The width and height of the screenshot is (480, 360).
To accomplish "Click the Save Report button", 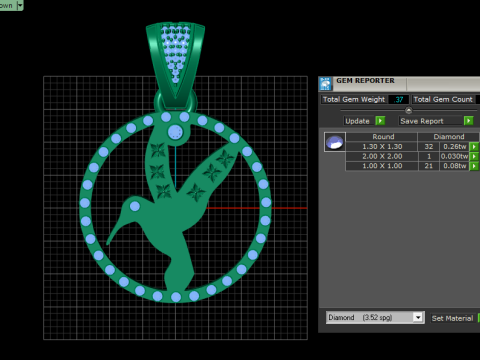I will 431,121.
